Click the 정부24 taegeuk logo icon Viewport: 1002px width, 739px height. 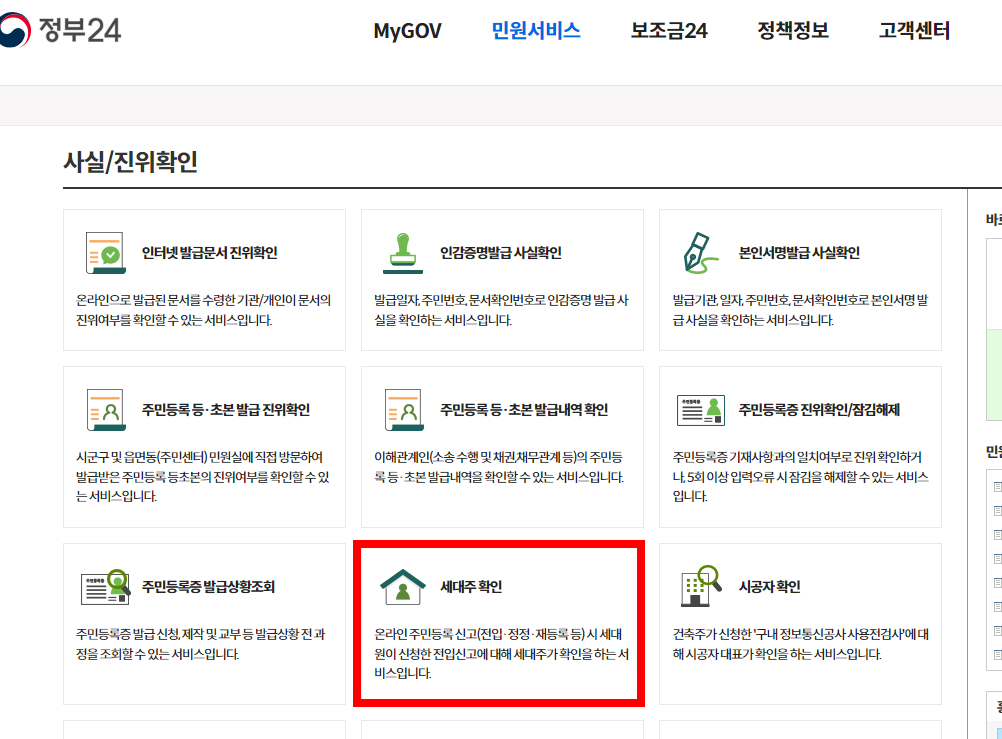pos(18,29)
